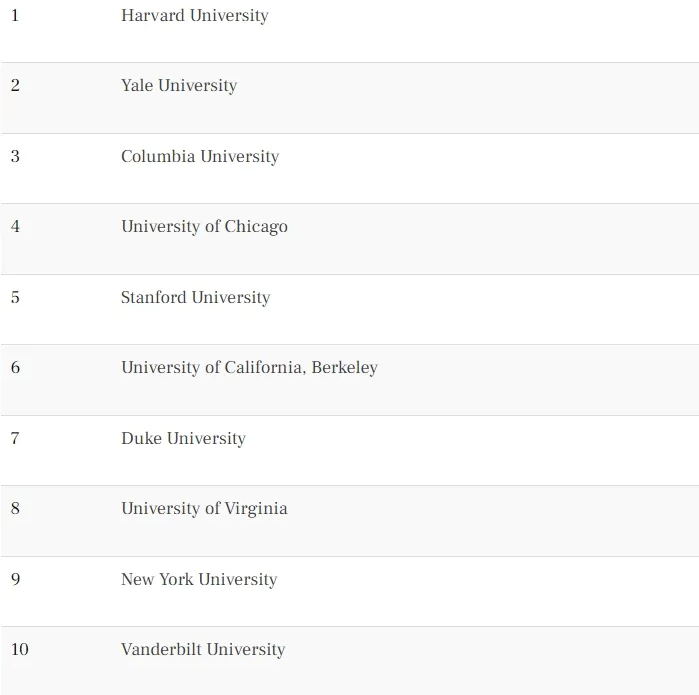Screen dimensions: 699x695
Task: Click the Stanford University text
Action: tap(195, 298)
